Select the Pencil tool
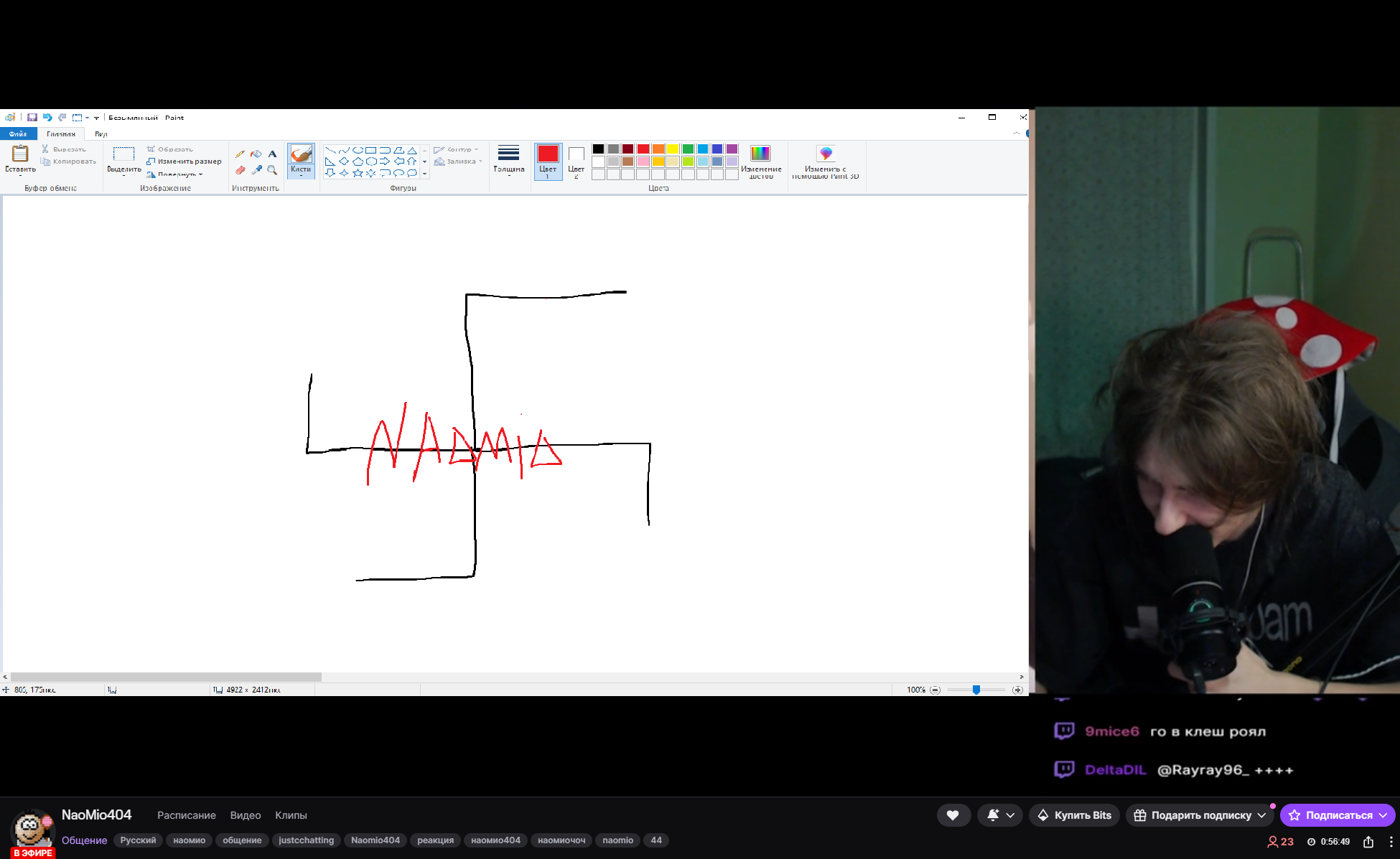 coord(240,154)
